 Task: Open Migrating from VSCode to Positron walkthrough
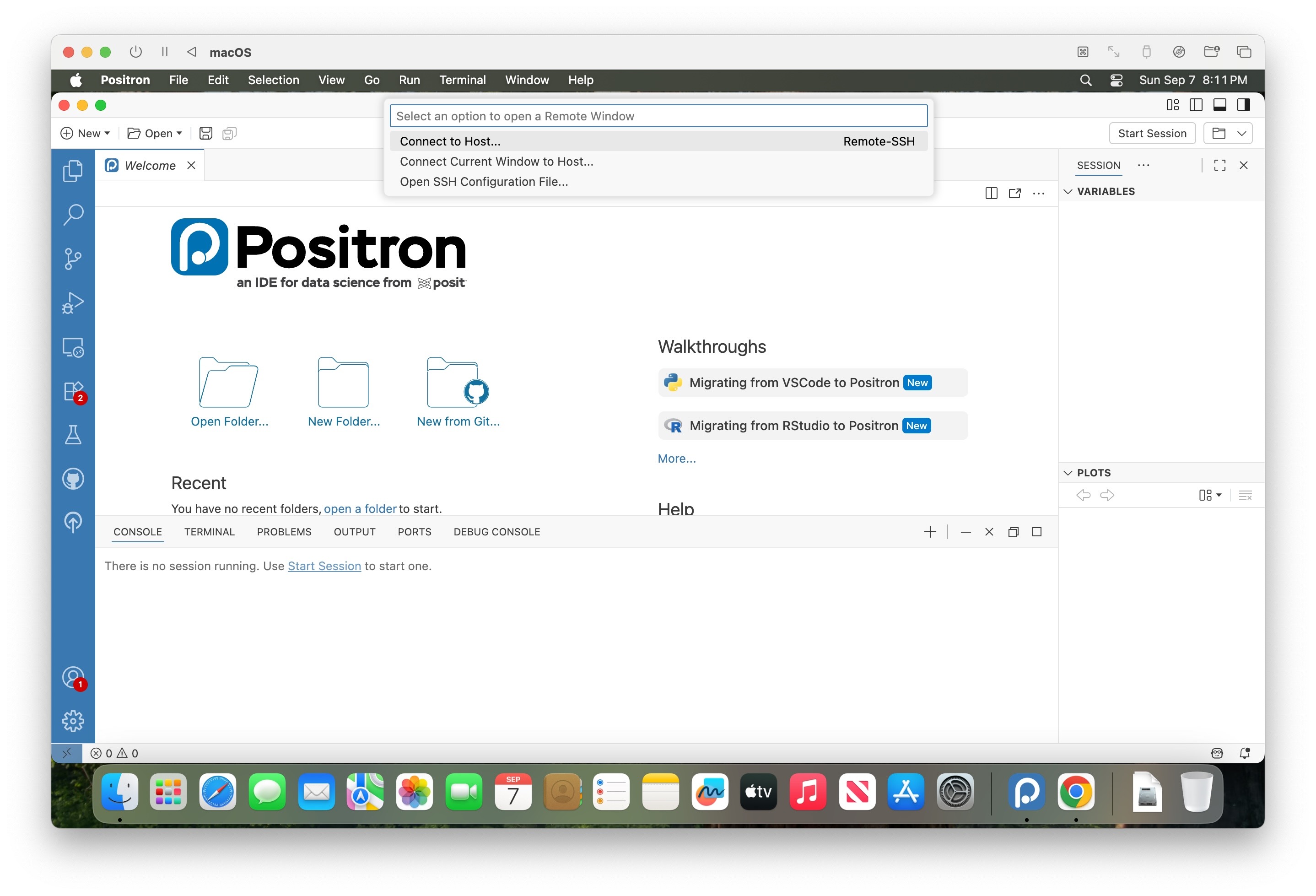point(813,383)
